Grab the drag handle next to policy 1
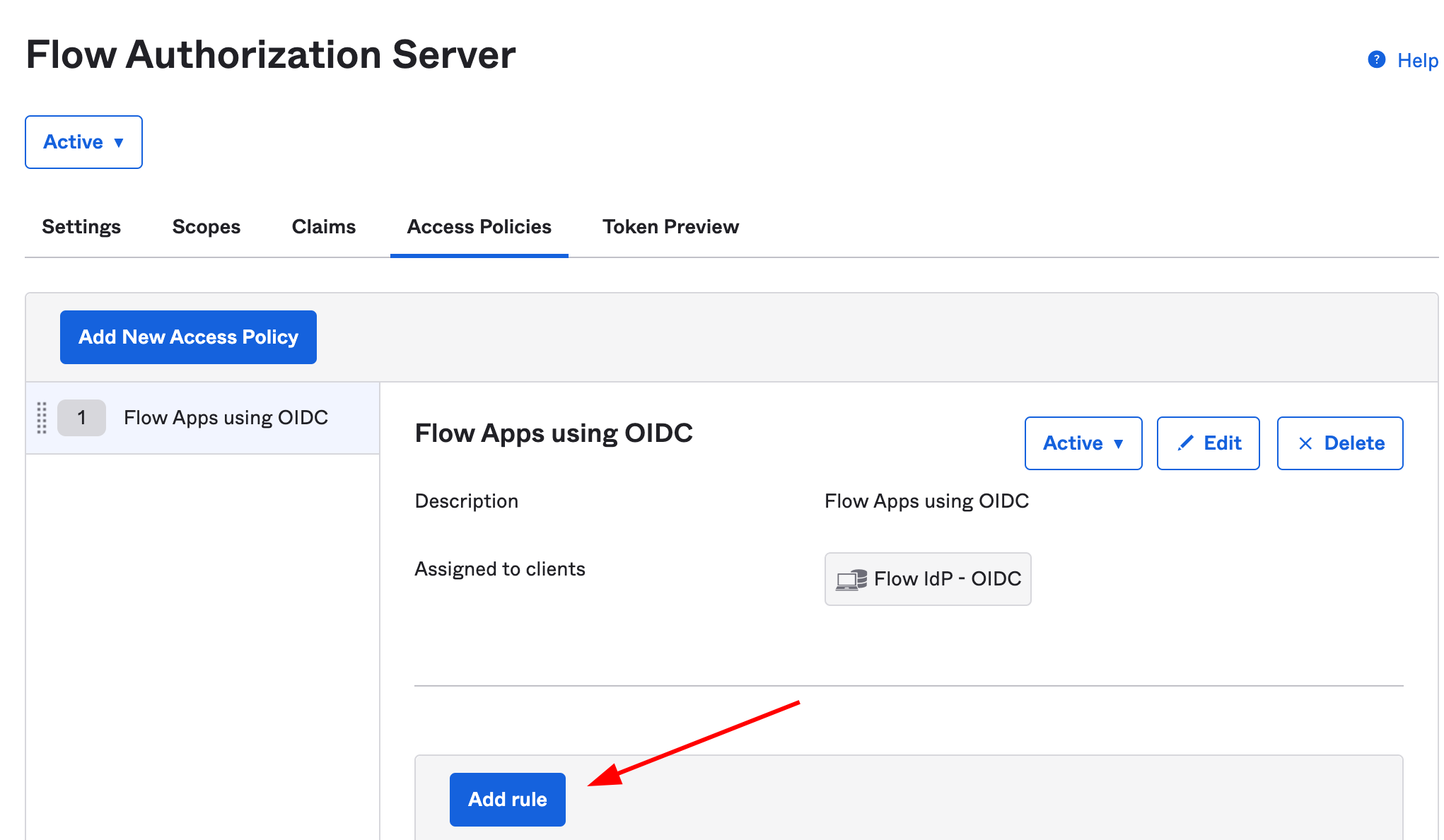 [42, 417]
